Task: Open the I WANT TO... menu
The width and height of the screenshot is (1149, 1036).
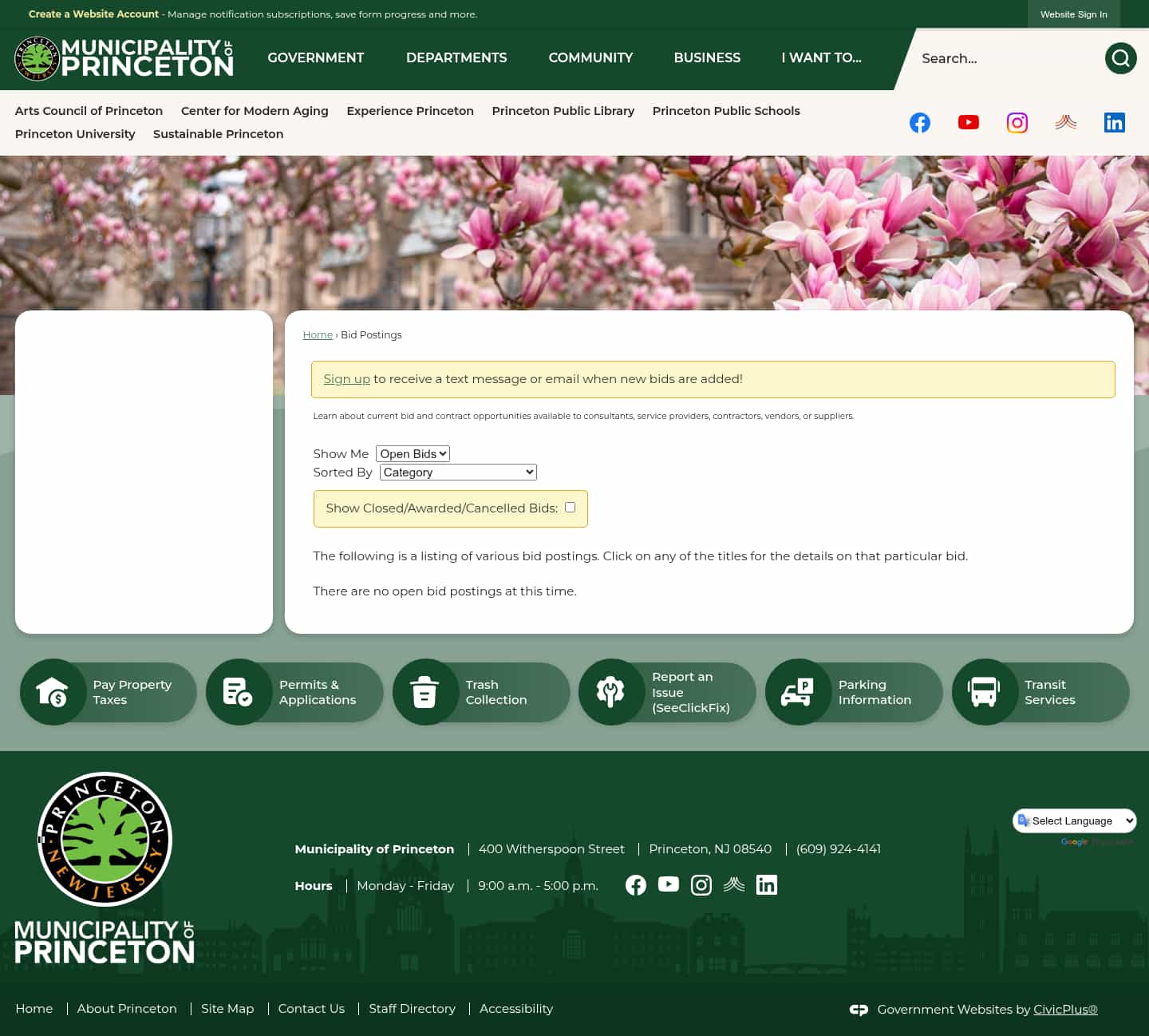Action: [x=821, y=57]
